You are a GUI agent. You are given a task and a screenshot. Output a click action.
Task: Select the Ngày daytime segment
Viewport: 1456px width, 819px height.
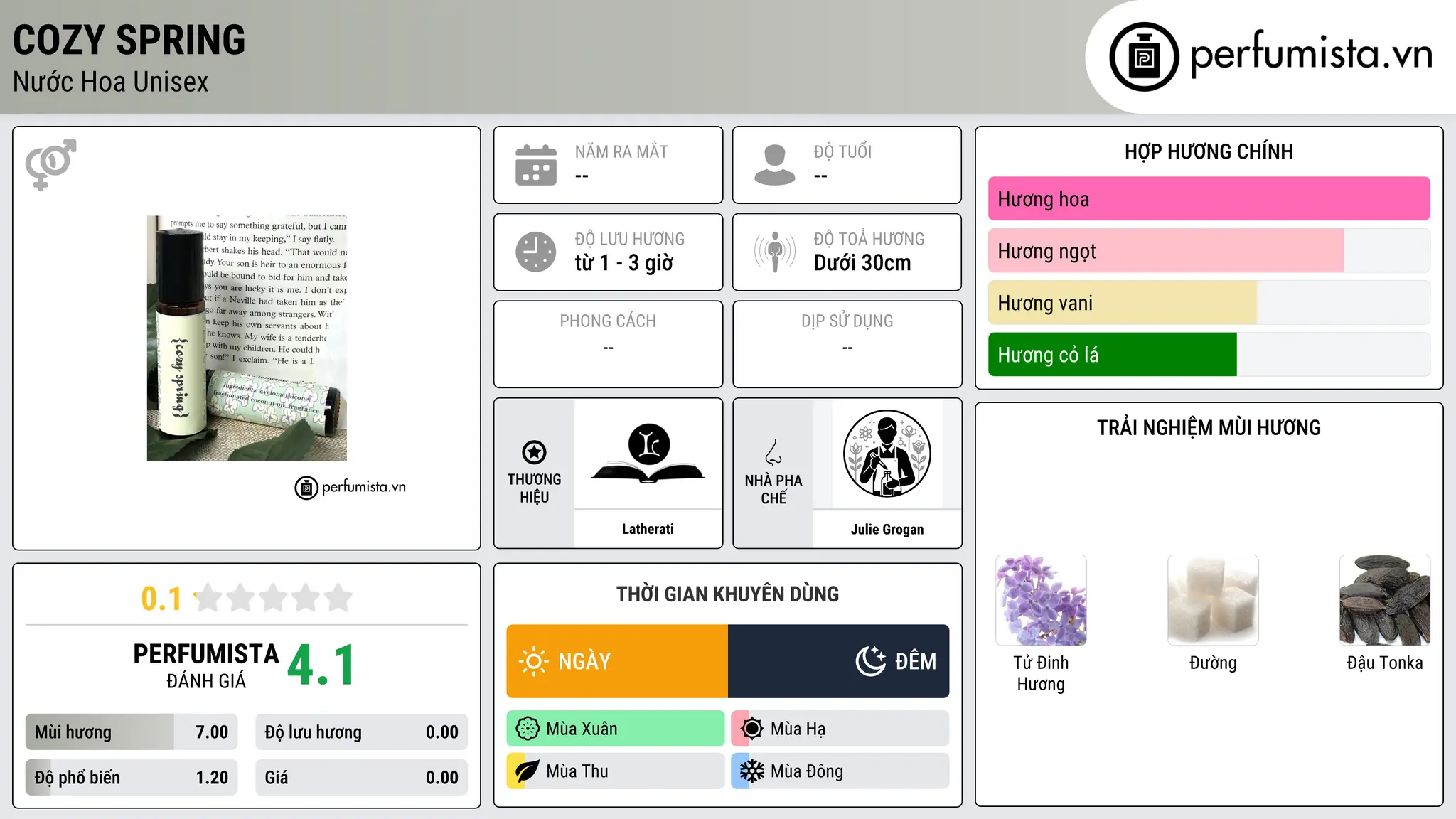[x=617, y=661]
